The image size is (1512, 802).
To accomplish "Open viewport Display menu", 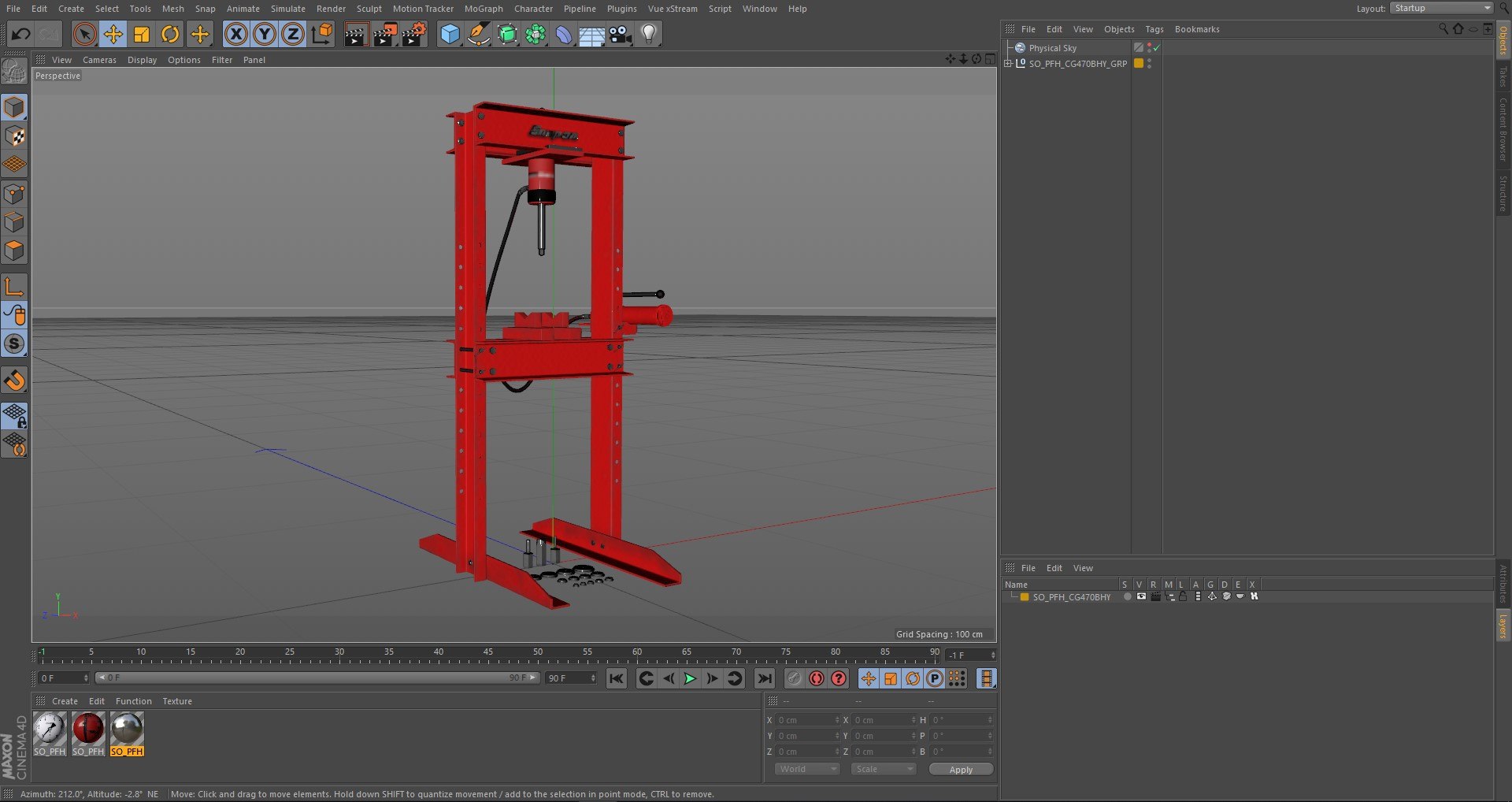I will (x=142, y=60).
